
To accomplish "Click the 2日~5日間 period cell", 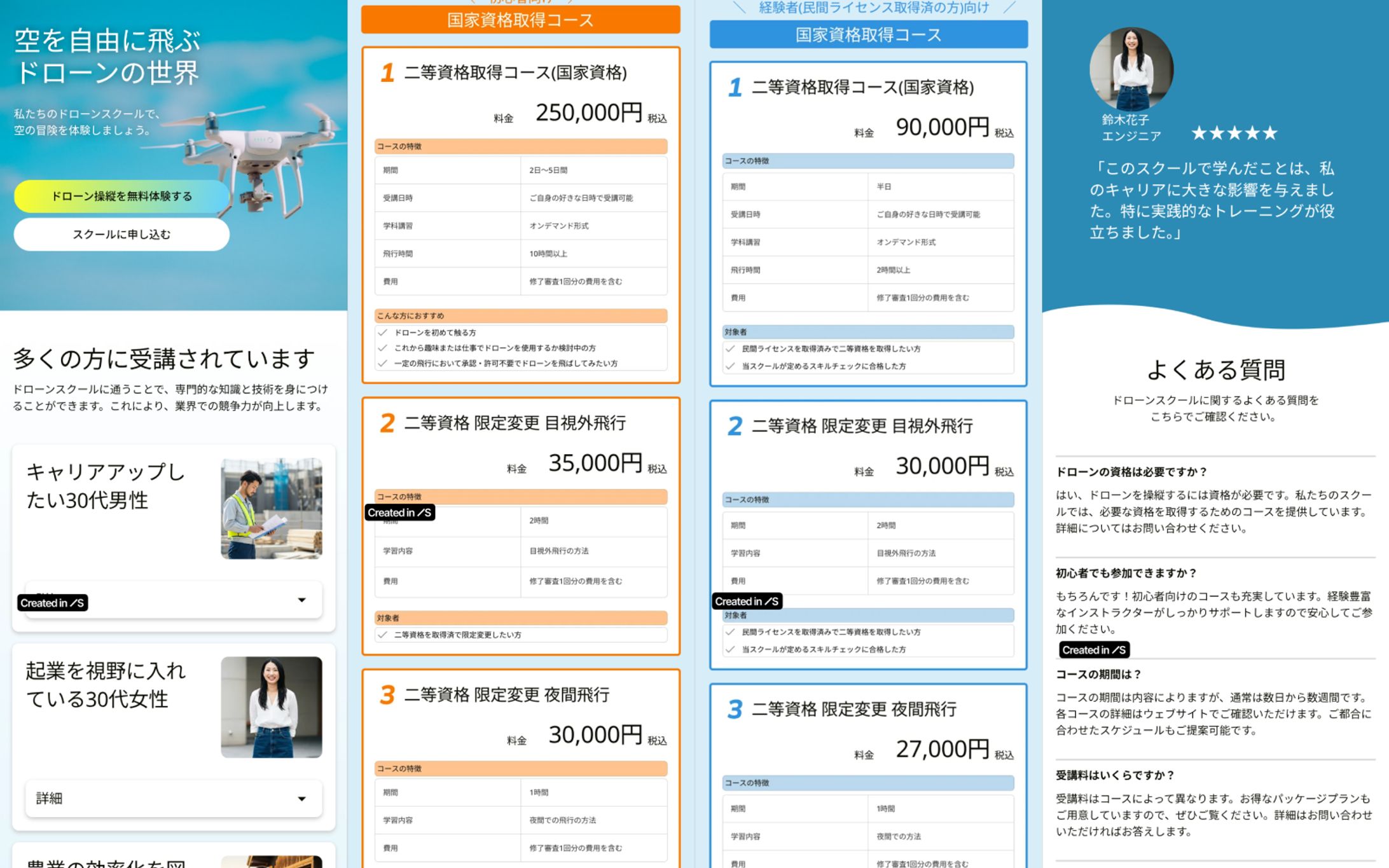I will pos(594,170).
